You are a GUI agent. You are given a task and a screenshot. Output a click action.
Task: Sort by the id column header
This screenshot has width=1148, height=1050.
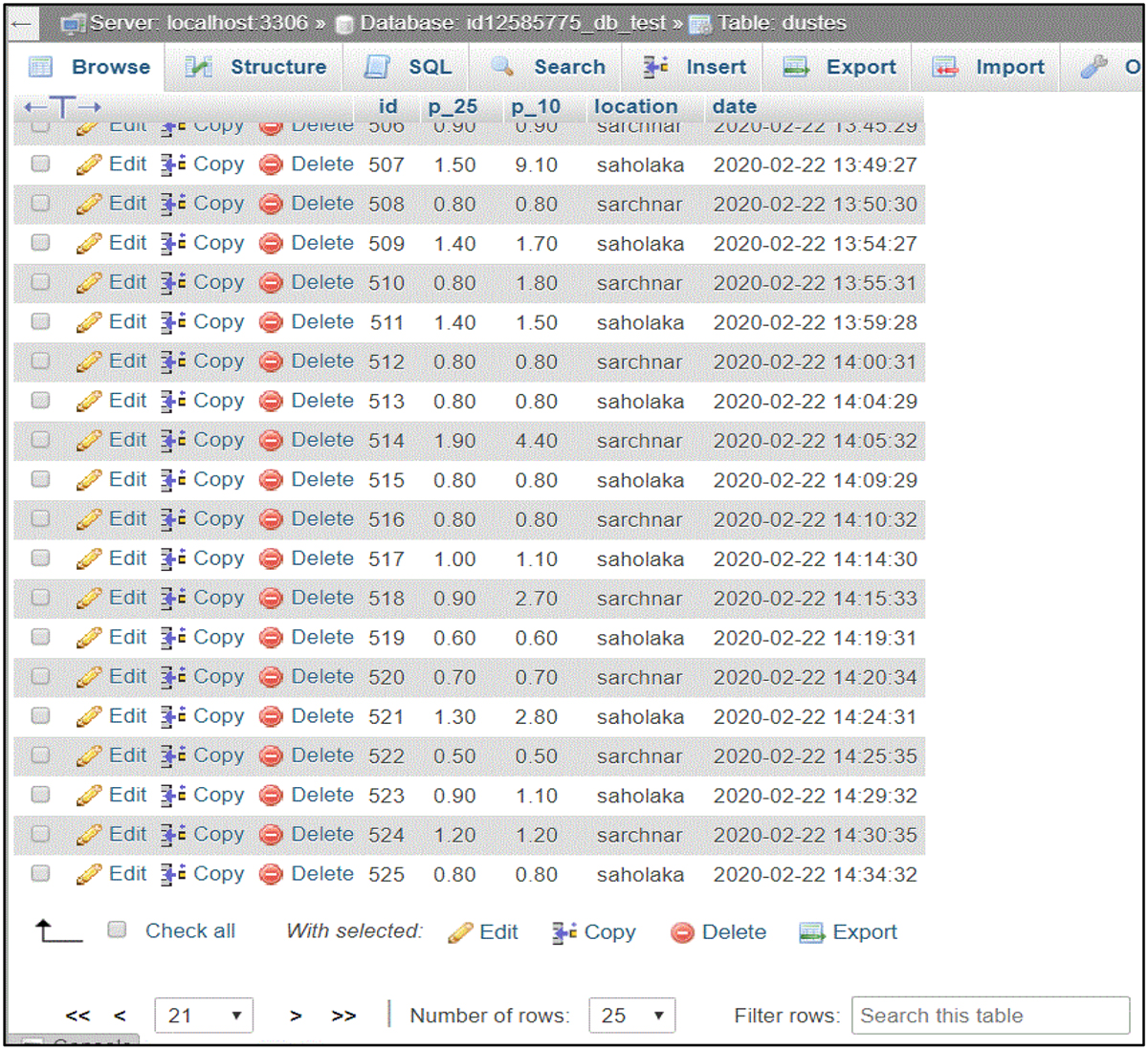tap(387, 107)
